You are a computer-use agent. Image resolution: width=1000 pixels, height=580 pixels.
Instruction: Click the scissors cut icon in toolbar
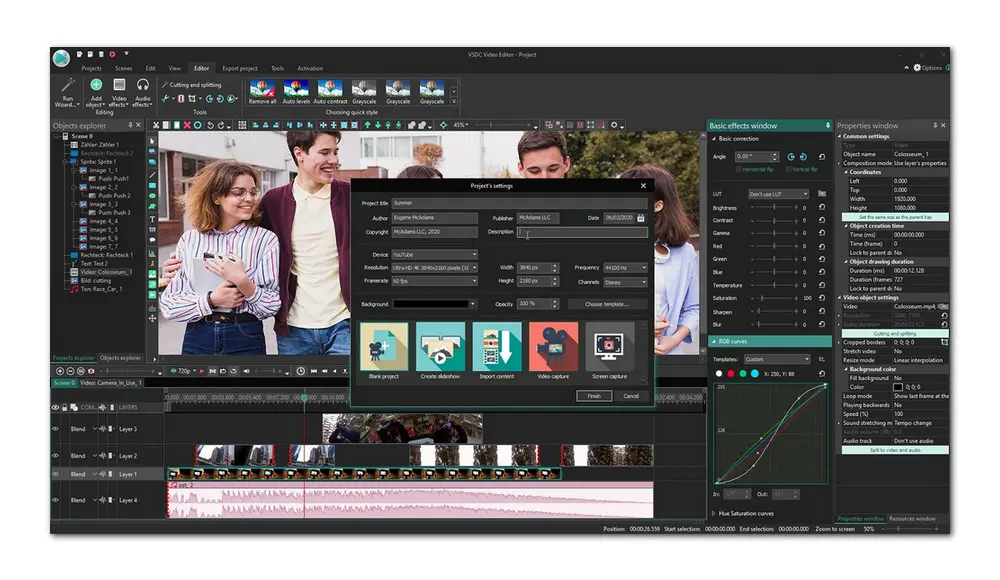tap(156, 125)
